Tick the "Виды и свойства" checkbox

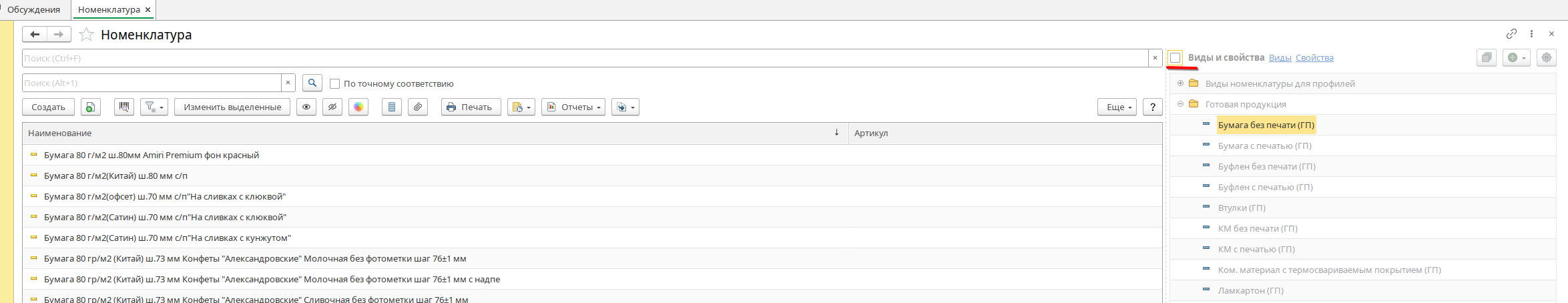tap(1175, 58)
